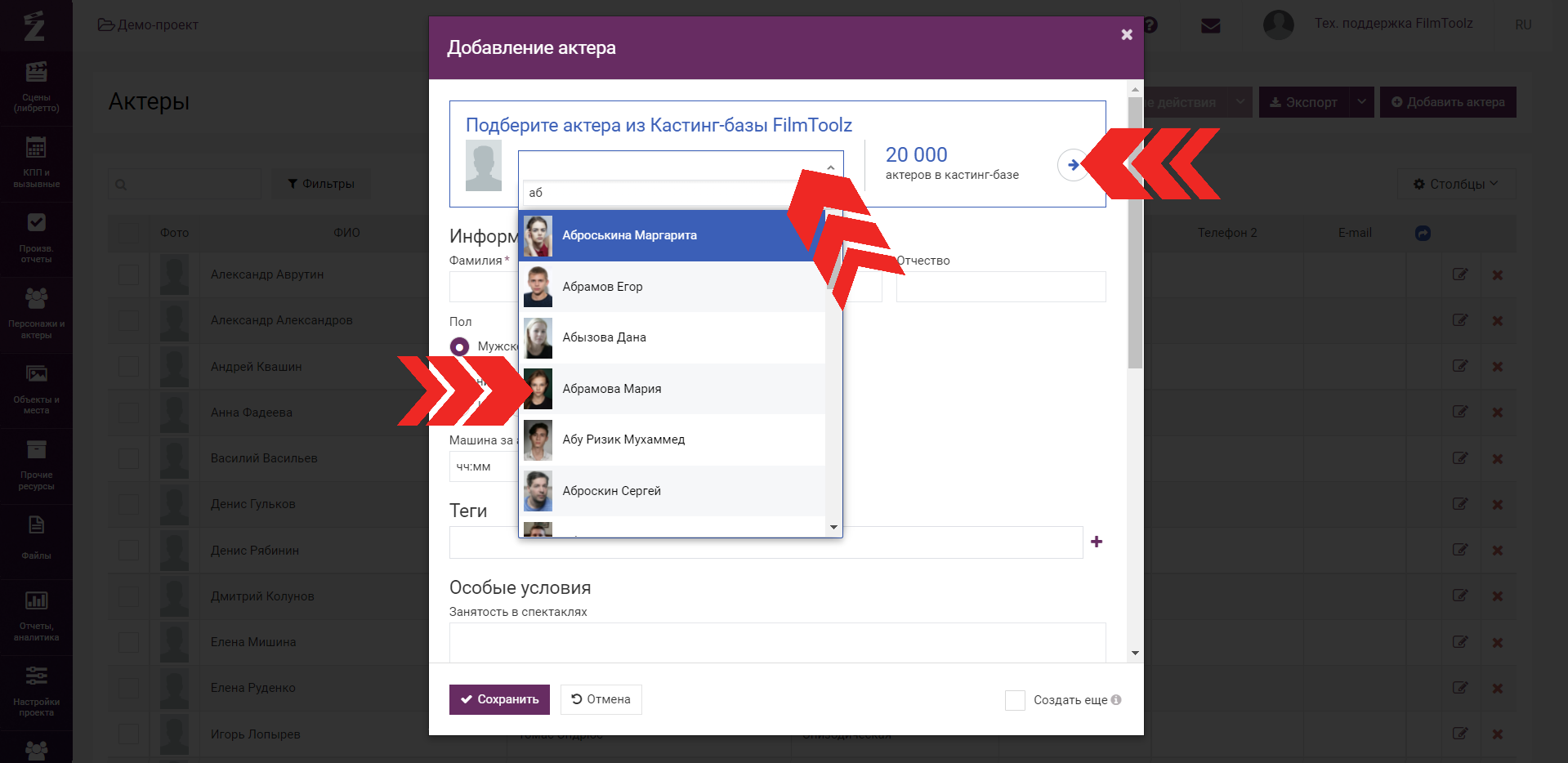Click the user avatar in header
Image resolution: width=1568 pixels, height=763 pixels.
point(1279,25)
